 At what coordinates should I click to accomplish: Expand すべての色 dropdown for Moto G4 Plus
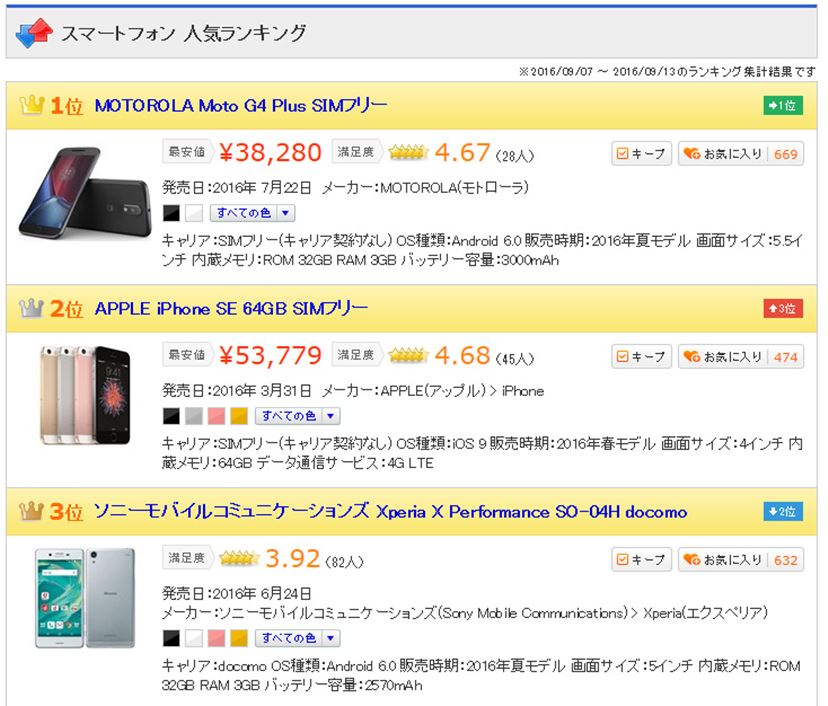[252, 213]
